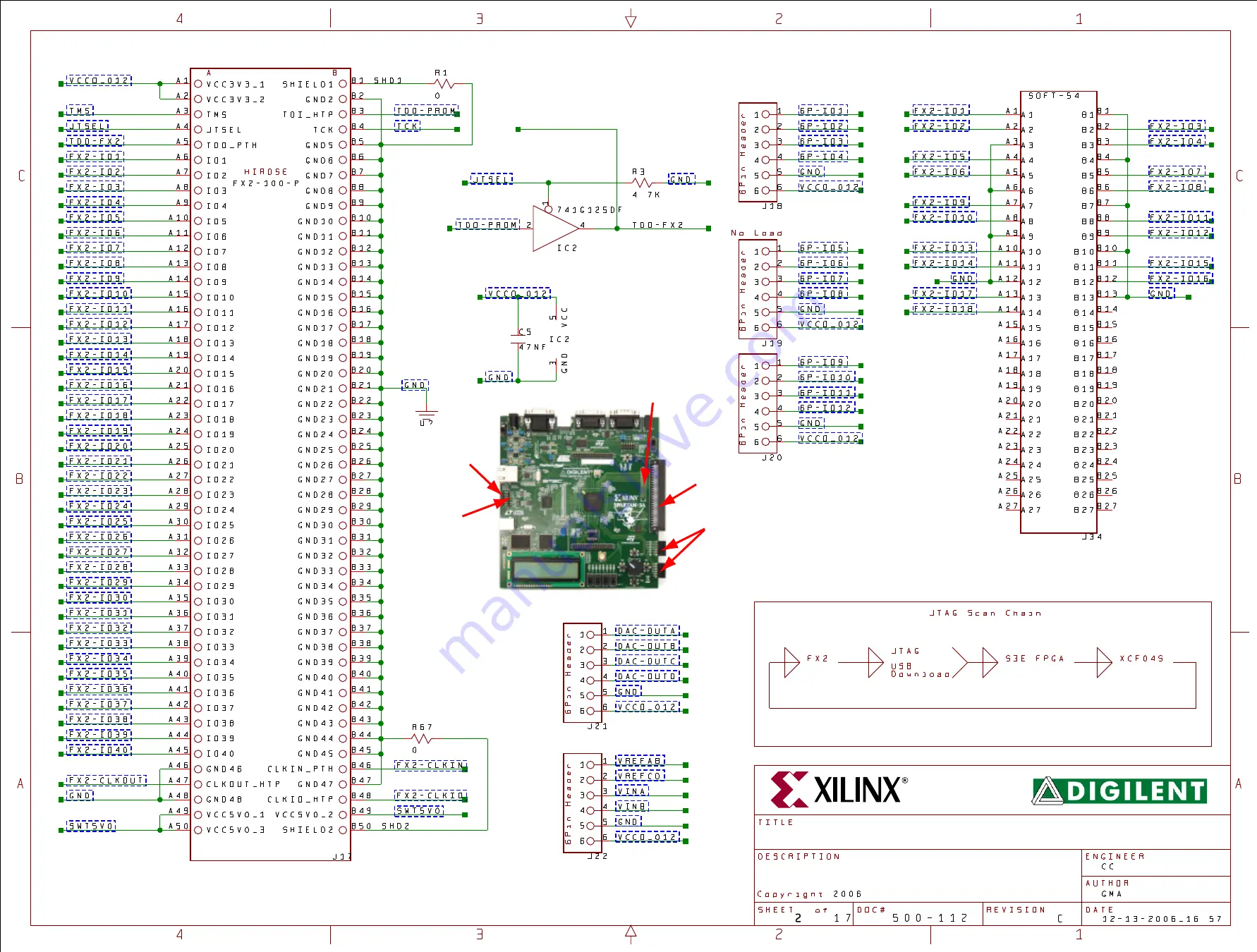Select the C5 47NF capacitor symbol
This screenshot has width=1257, height=952.
[x=518, y=339]
